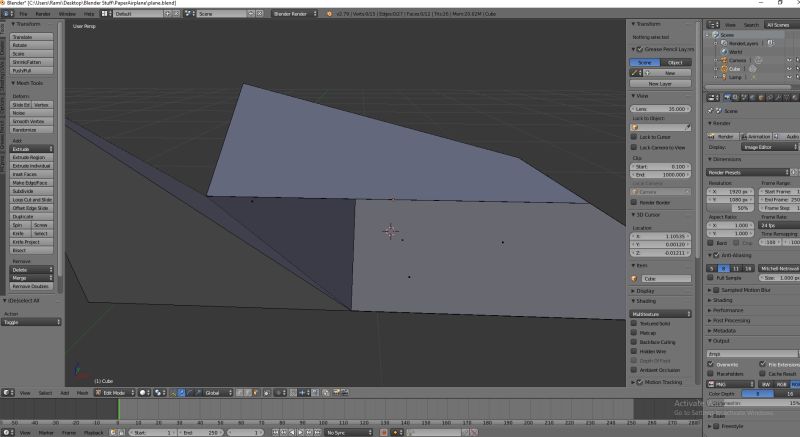800x437 pixels.
Task: Enable Hidden Wire checkbox
Action: pyautogui.click(x=634, y=351)
